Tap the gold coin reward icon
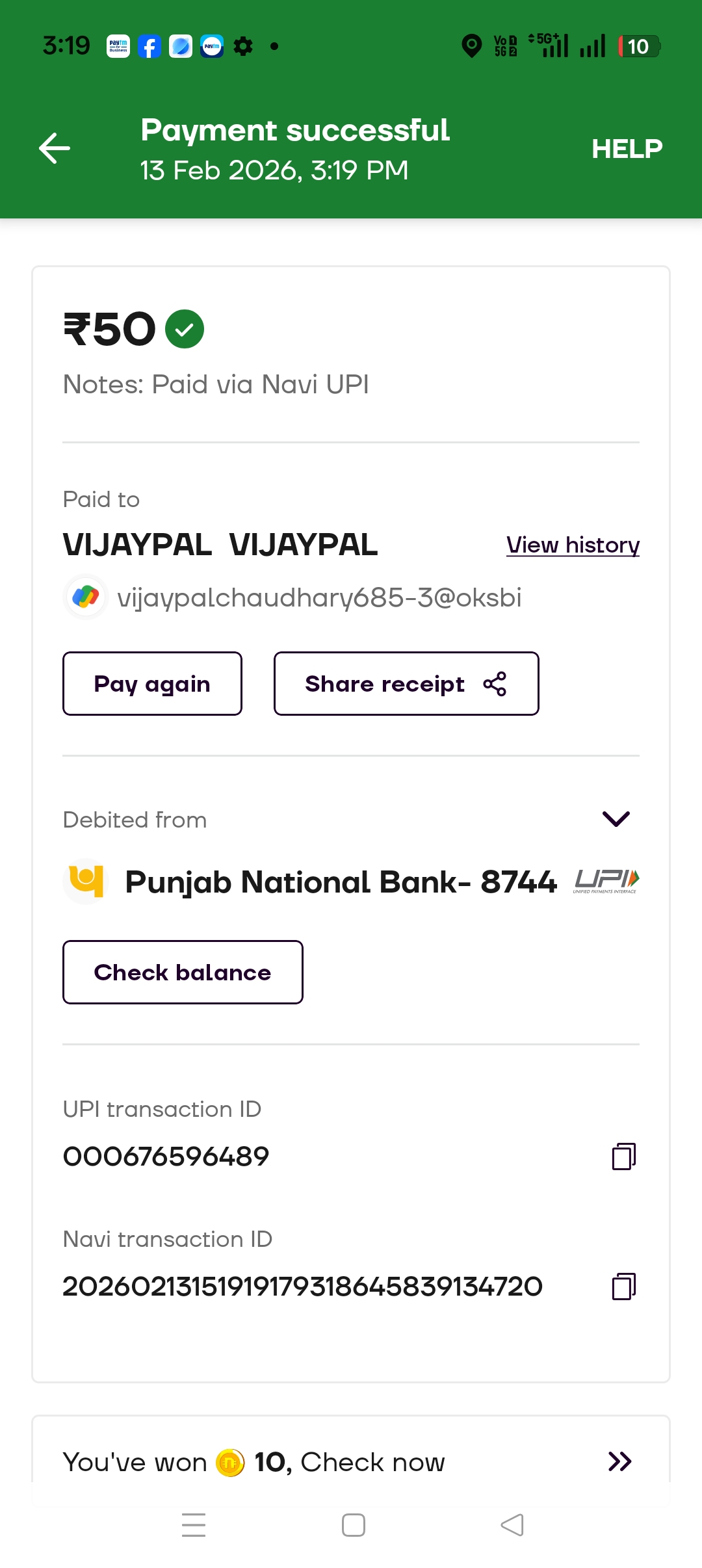The height and width of the screenshot is (1568, 702). [x=230, y=1463]
